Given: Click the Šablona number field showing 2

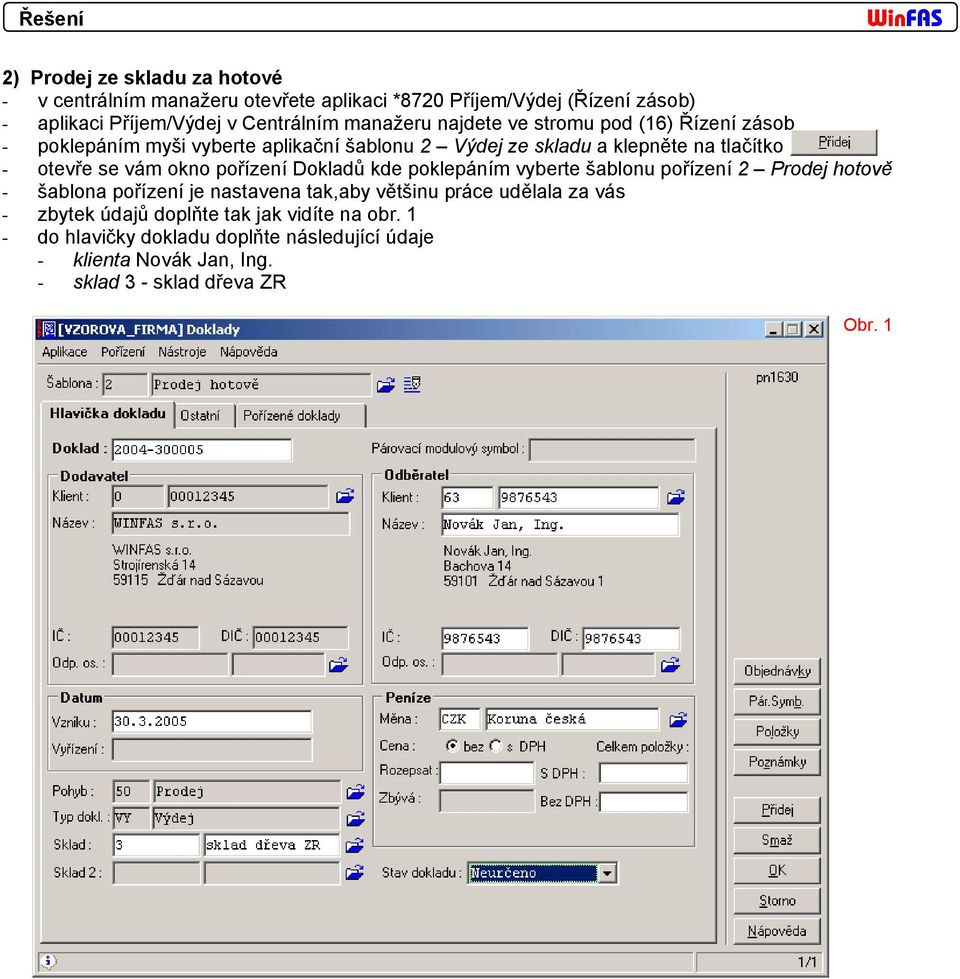Looking at the screenshot, I should click(x=125, y=385).
